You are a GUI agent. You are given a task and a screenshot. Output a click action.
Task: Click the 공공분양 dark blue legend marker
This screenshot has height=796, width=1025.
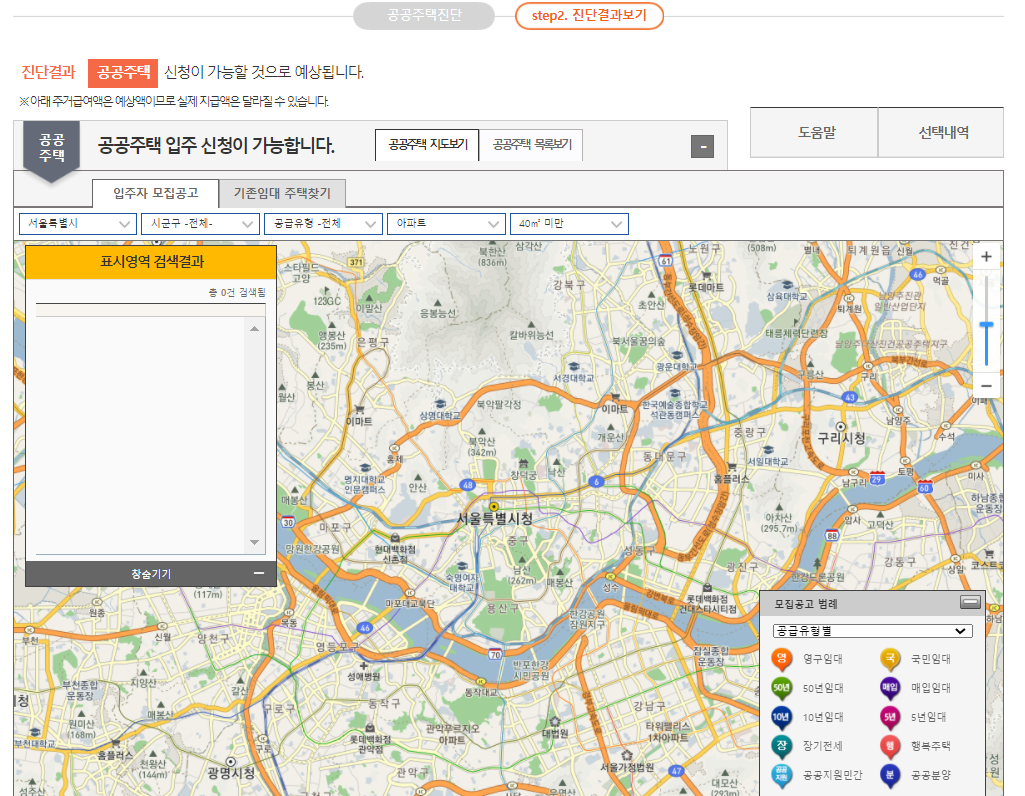(x=890, y=775)
